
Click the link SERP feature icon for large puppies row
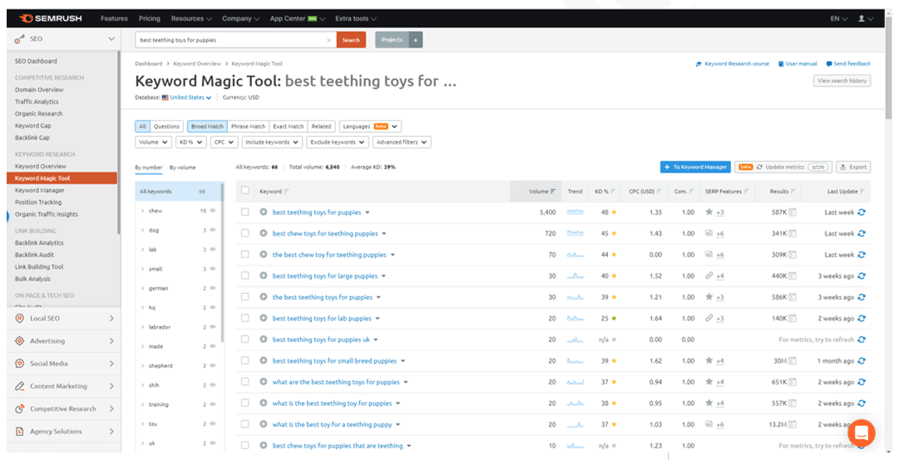[709, 276]
